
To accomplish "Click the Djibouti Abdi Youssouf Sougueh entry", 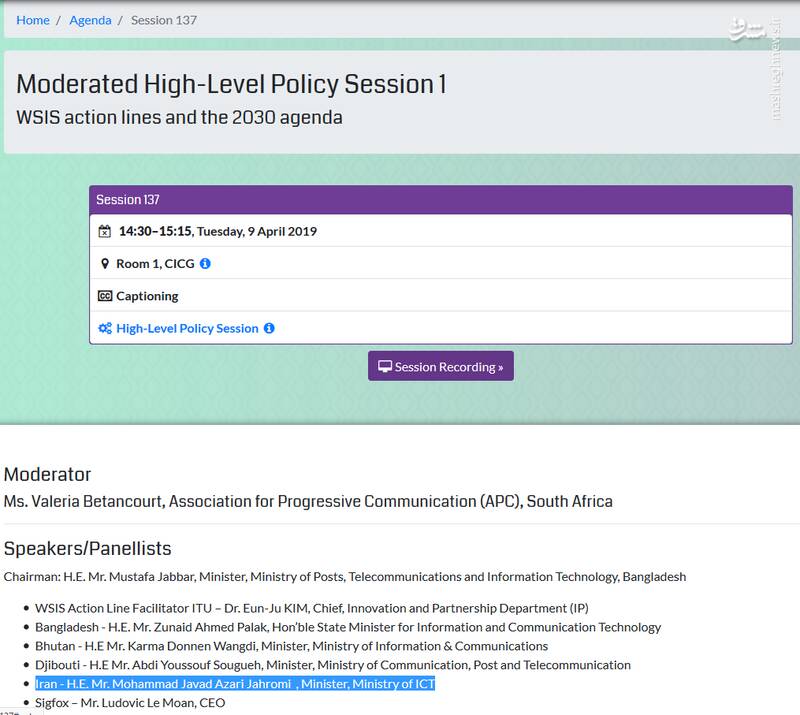I will (333, 665).
